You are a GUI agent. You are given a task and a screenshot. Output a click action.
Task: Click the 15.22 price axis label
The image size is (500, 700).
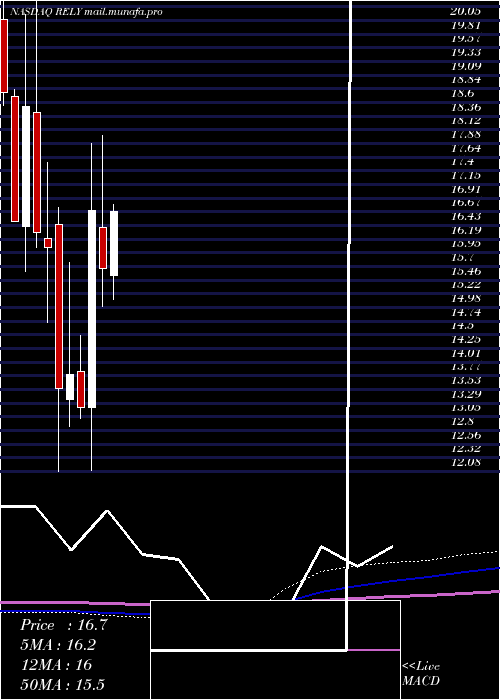[466, 285]
